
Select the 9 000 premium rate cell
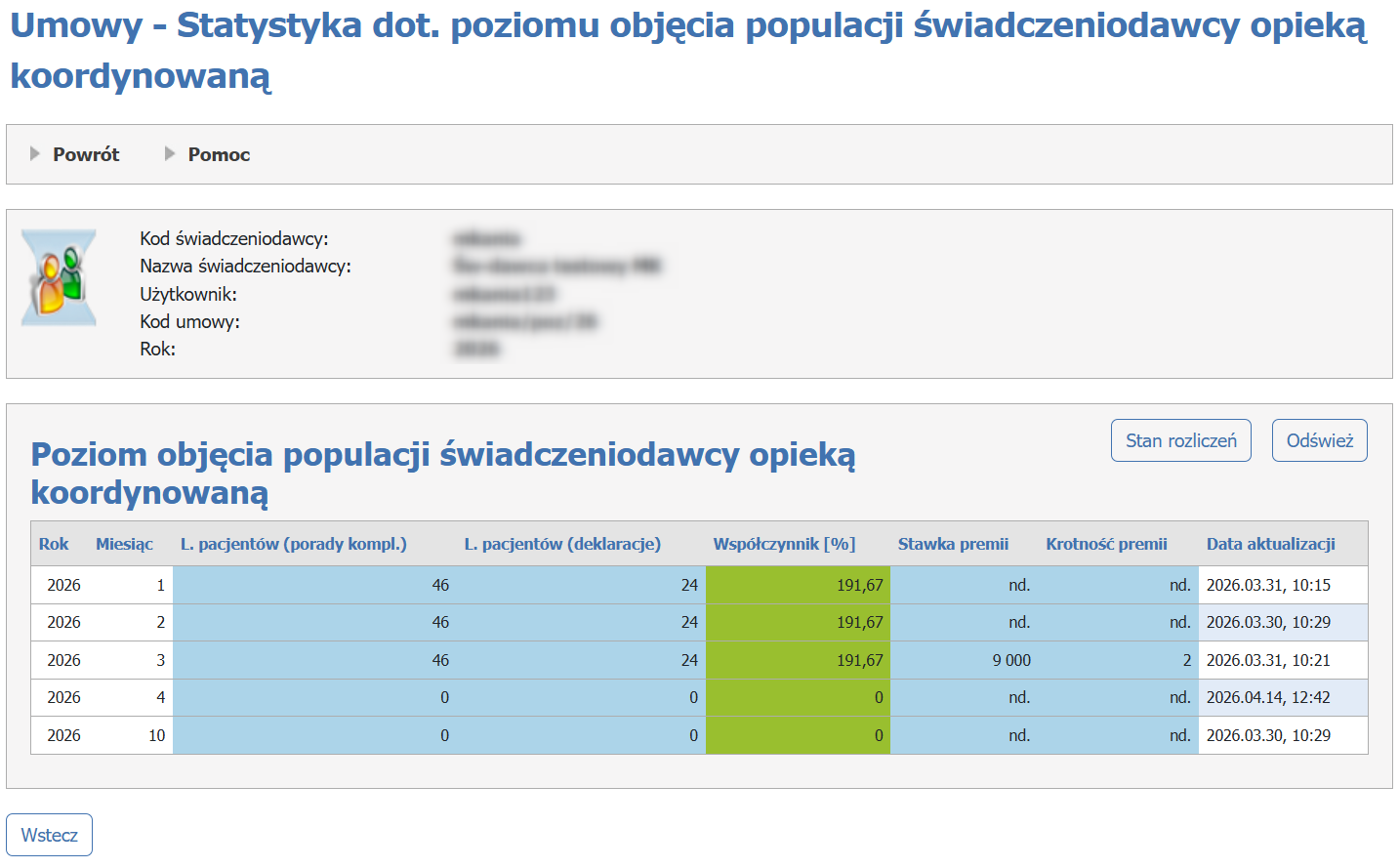(x=1011, y=660)
